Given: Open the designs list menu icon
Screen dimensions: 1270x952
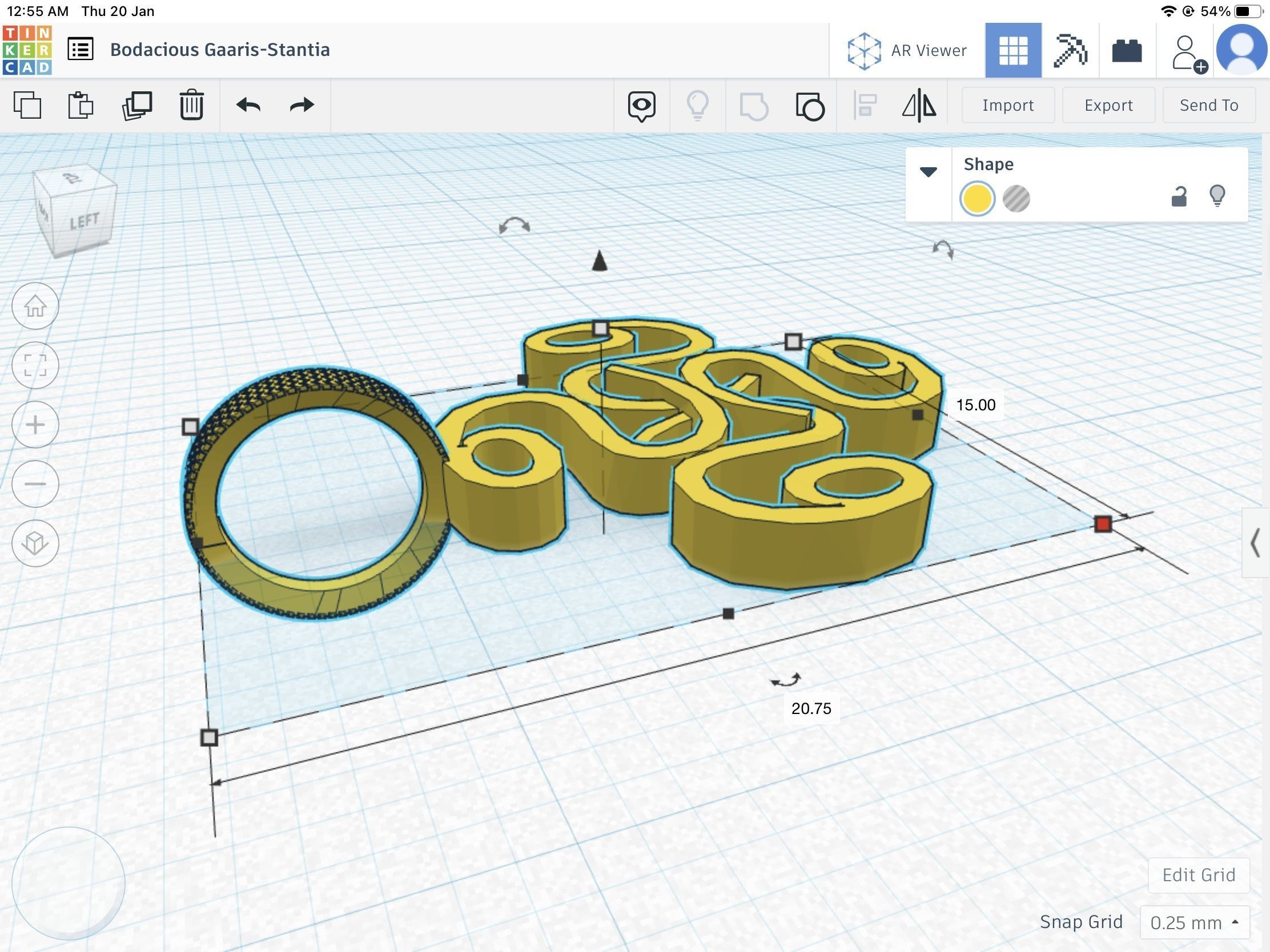Looking at the screenshot, I should 81,49.
